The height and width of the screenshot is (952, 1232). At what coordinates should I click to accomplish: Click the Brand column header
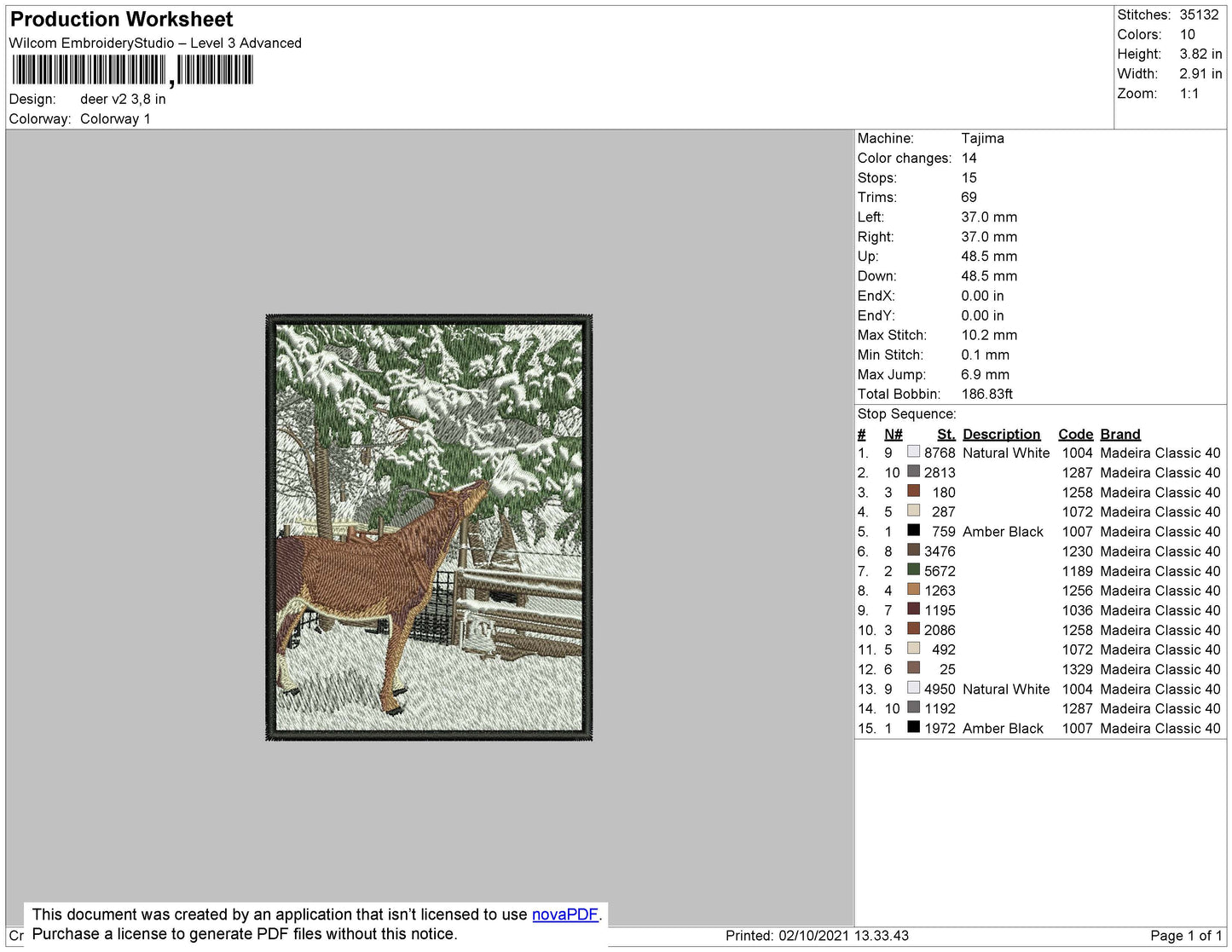1120,435
